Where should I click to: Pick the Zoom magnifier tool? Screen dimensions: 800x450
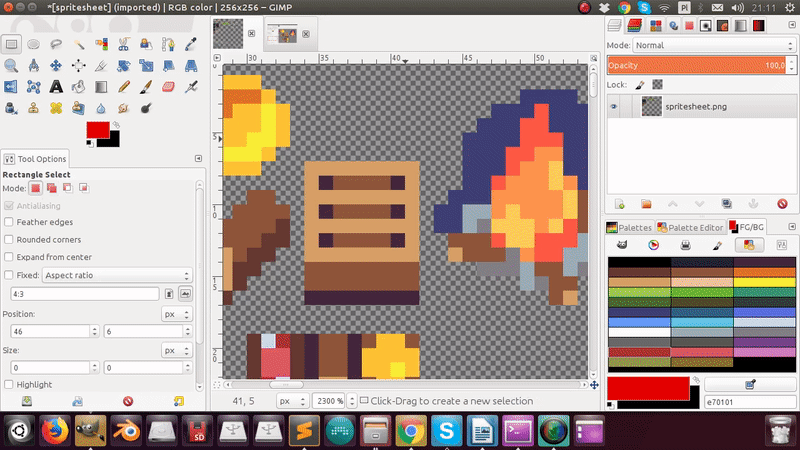(11, 66)
